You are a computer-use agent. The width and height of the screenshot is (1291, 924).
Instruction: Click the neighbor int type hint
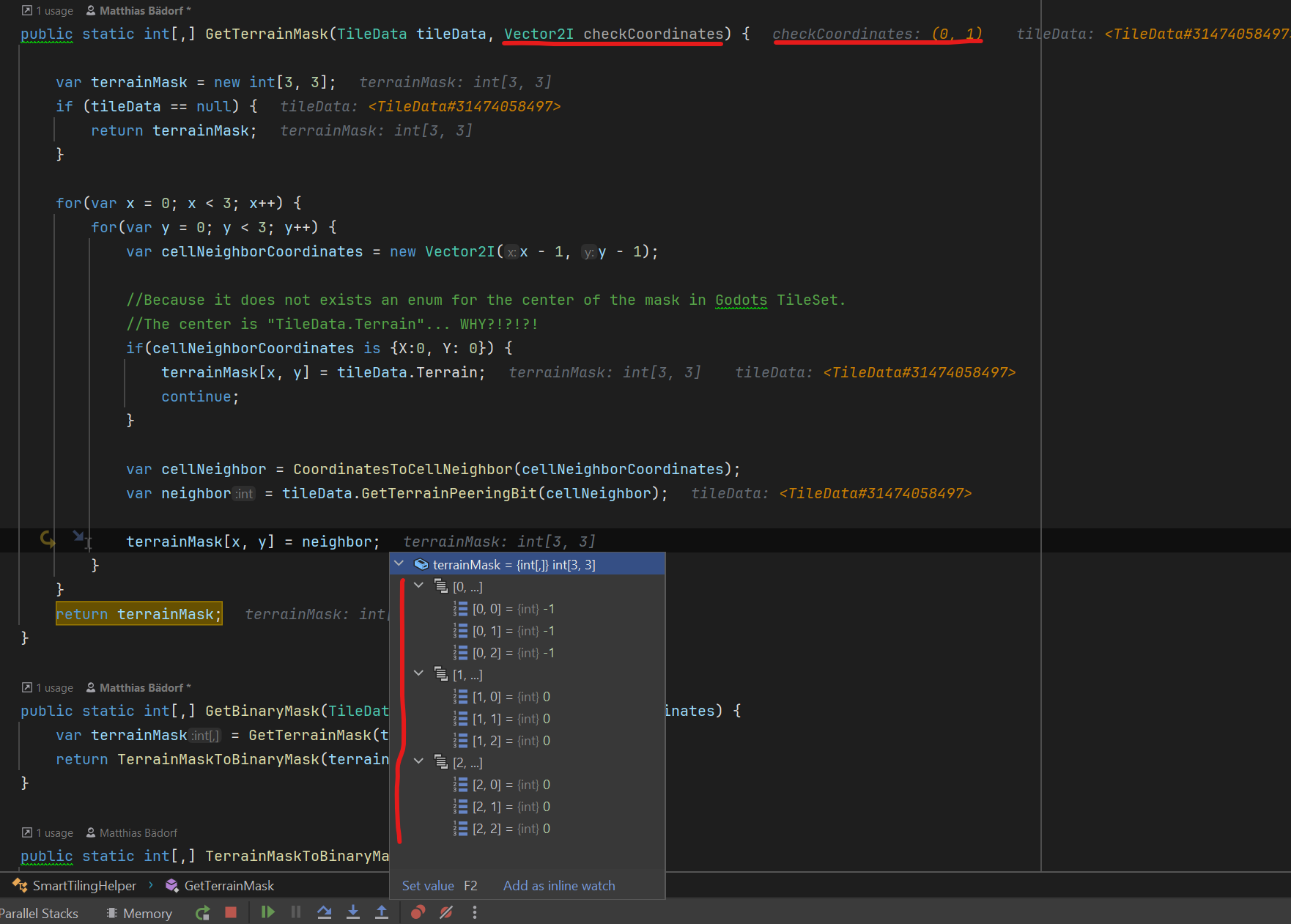pyautogui.click(x=244, y=494)
